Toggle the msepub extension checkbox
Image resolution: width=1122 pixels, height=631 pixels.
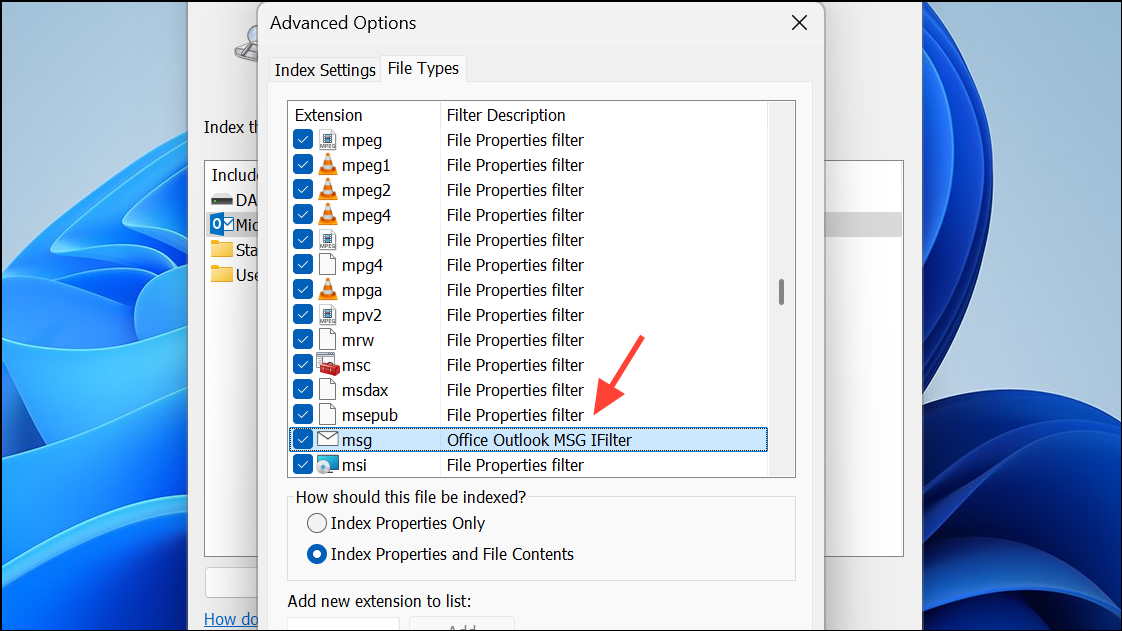click(x=303, y=415)
